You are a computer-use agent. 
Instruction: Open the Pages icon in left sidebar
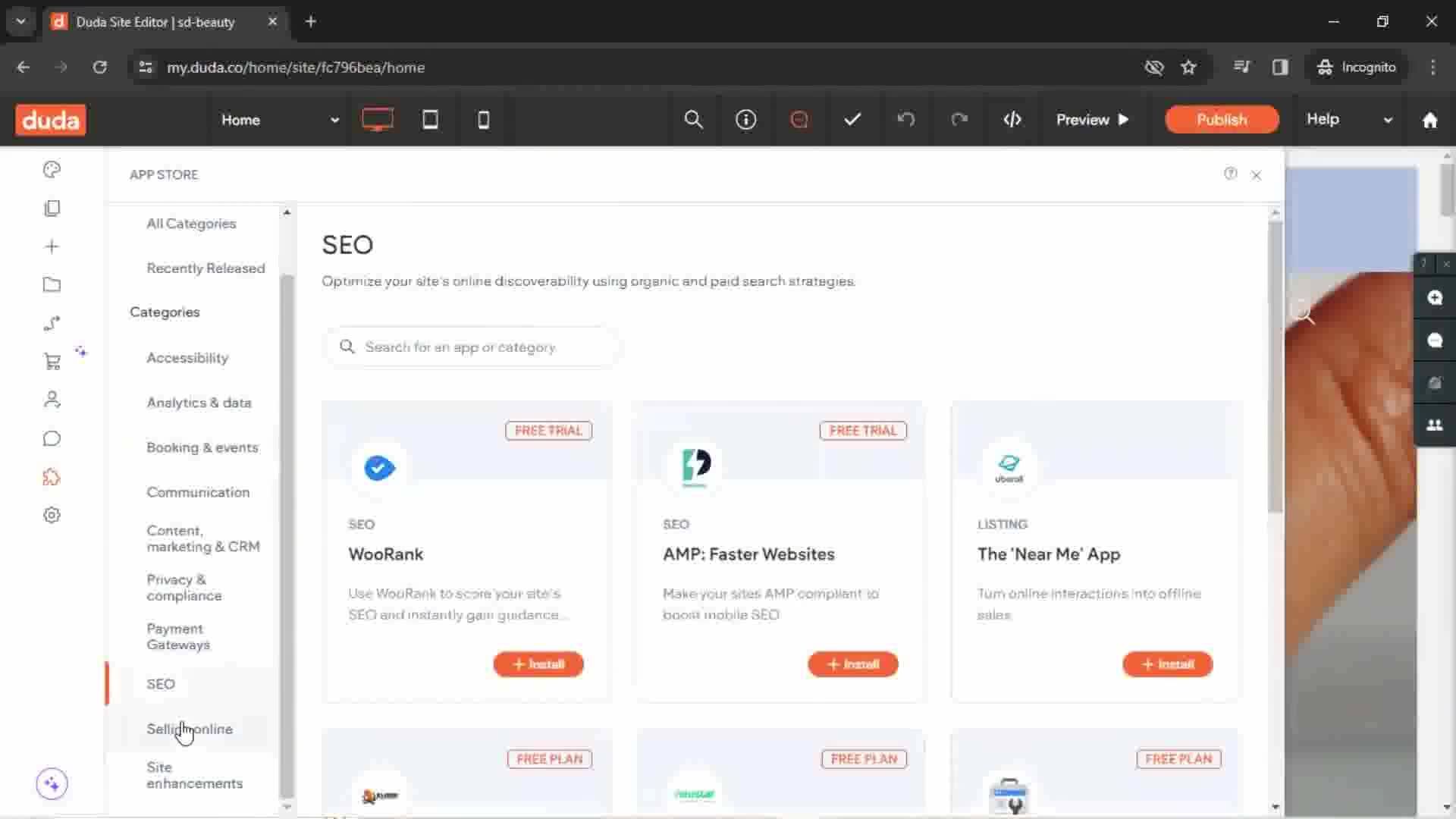tap(52, 208)
